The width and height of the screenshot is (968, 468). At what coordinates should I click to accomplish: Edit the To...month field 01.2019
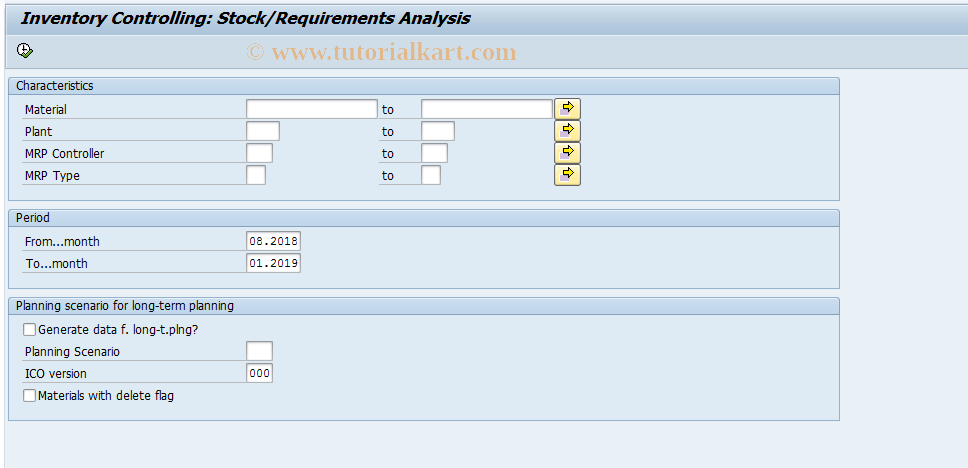pos(273,263)
